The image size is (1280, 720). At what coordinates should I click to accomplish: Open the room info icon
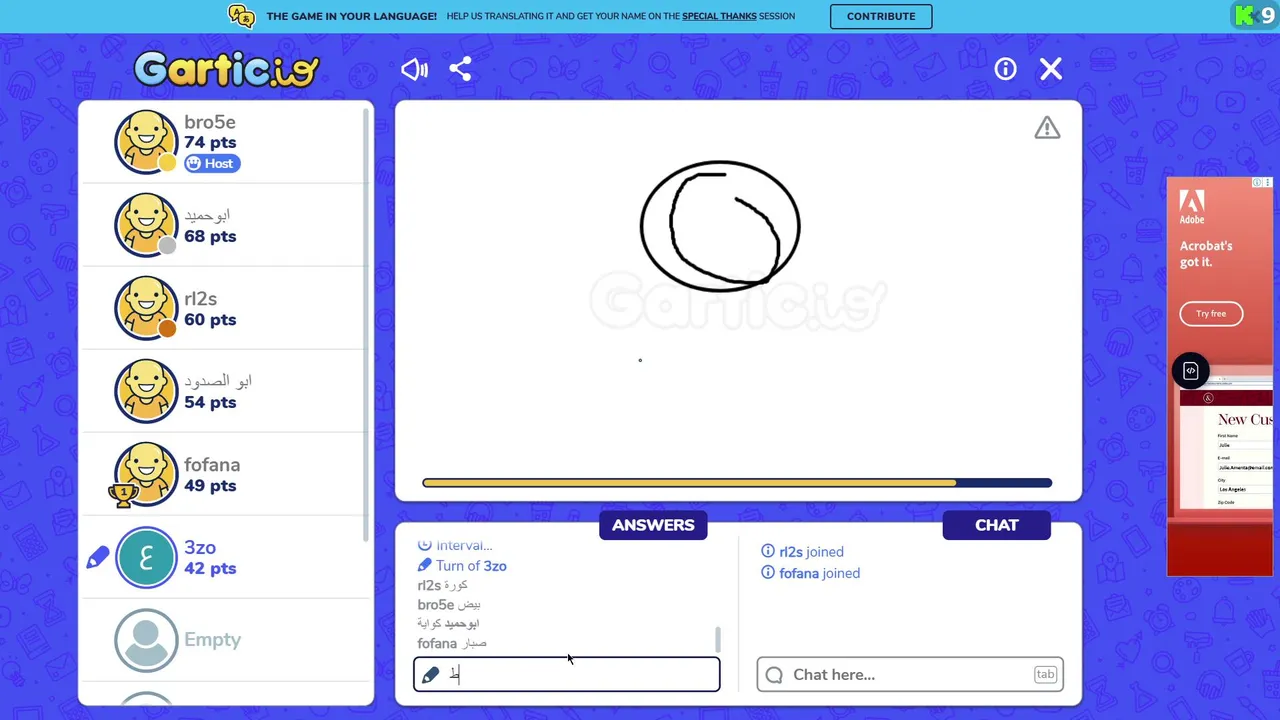click(x=1005, y=69)
